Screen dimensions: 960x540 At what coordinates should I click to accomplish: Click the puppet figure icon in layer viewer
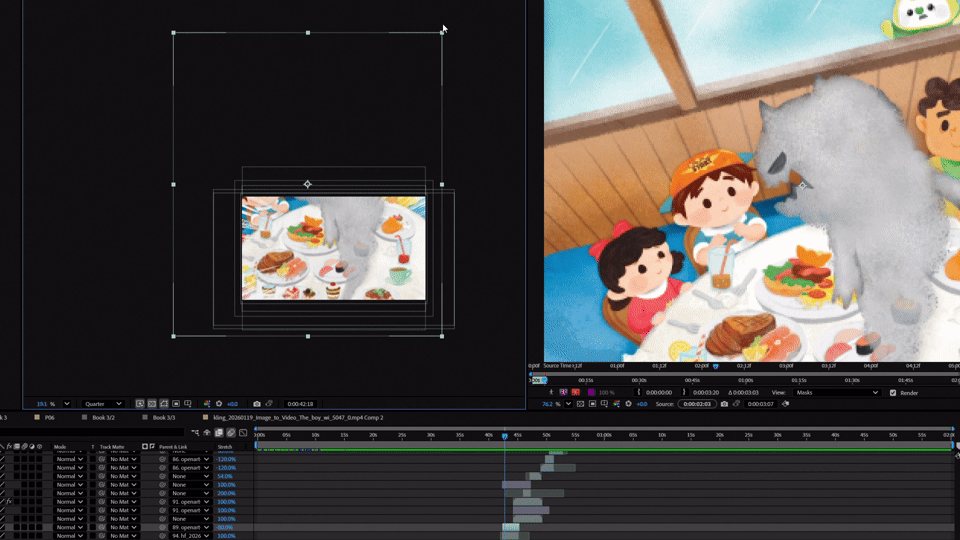(551, 392)
